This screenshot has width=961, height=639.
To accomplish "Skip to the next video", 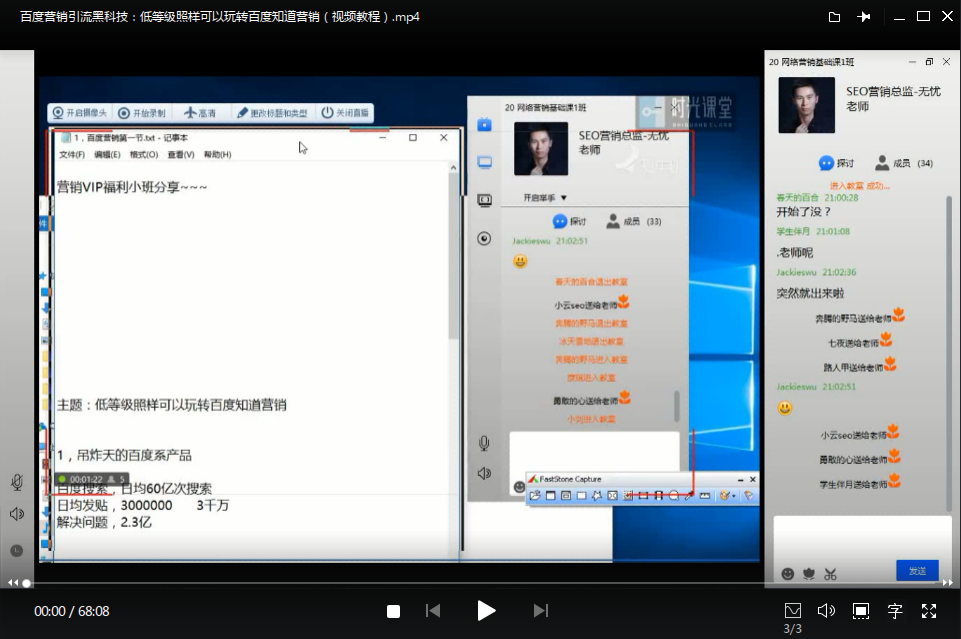I will pyautogui.click(x=540, y=610).
